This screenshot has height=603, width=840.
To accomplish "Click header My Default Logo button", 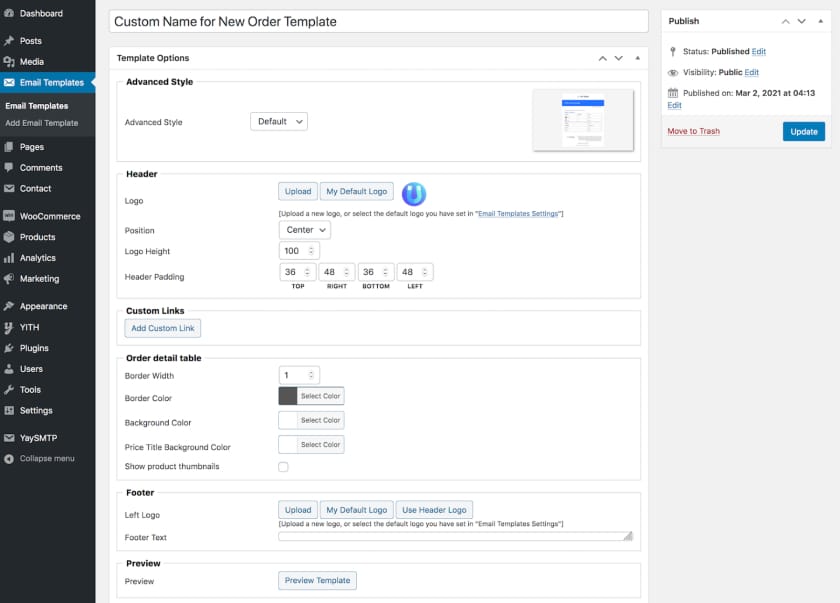I will pyautogui.click(x=357, y=192).
